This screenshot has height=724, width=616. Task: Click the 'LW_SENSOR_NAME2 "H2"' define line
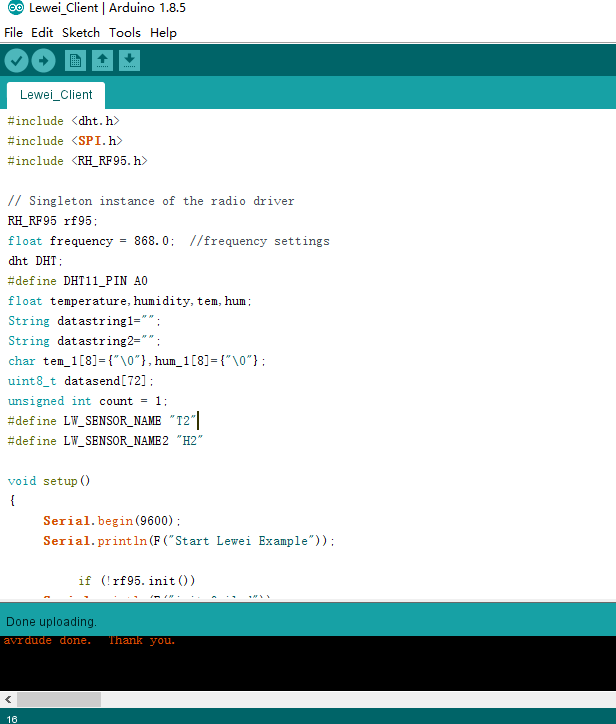pos(105,441)
